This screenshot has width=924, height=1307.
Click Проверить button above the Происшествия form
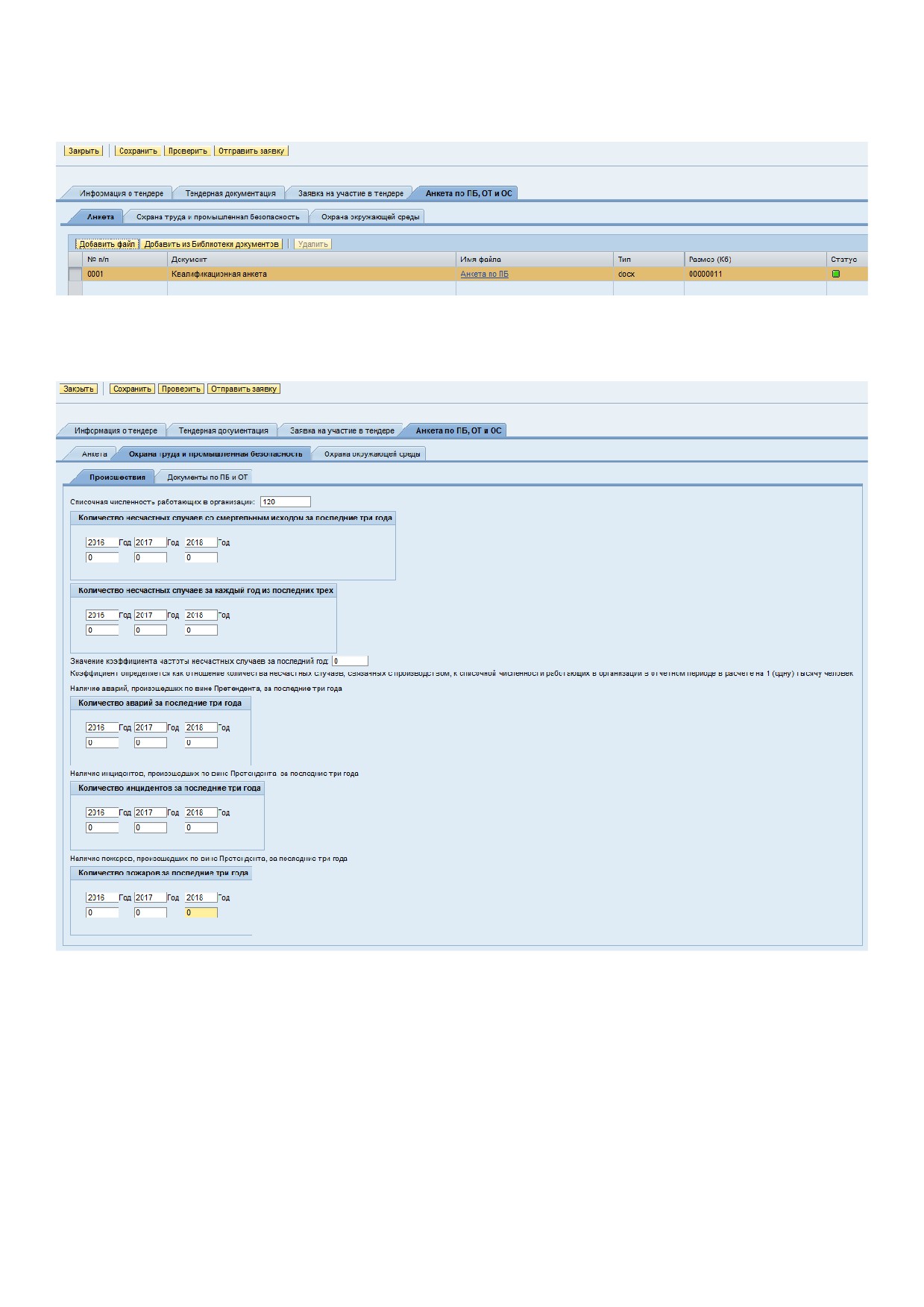[181, 389]
